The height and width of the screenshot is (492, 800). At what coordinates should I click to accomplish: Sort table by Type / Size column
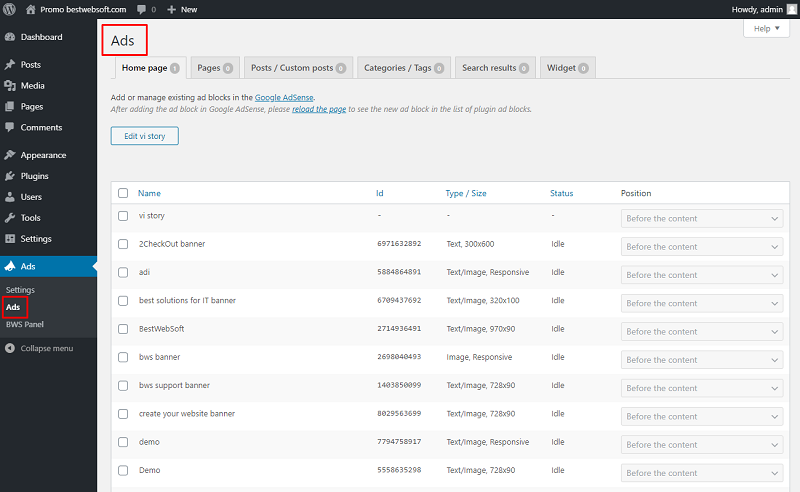tap(466, 193)
